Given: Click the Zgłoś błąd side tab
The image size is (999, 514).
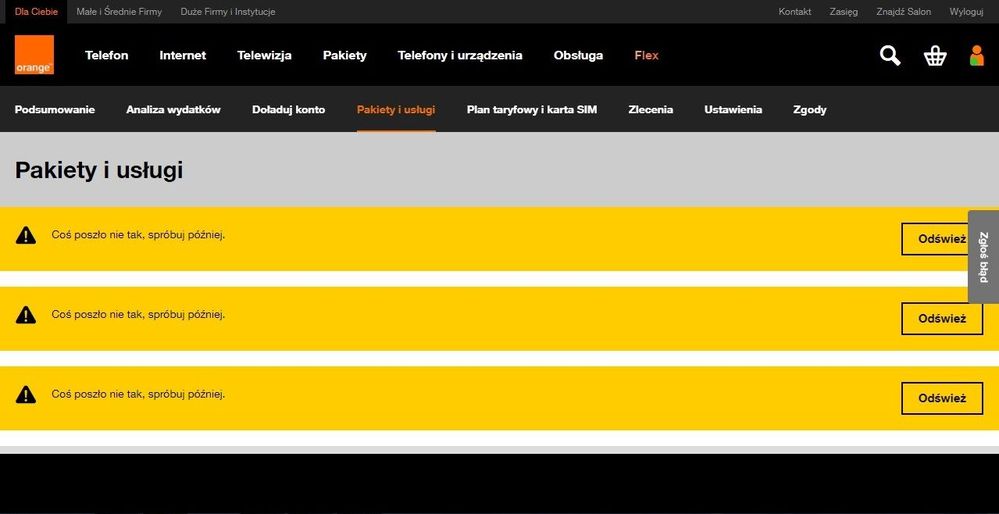Looking at the screenshot, I should tap(983, 257).
